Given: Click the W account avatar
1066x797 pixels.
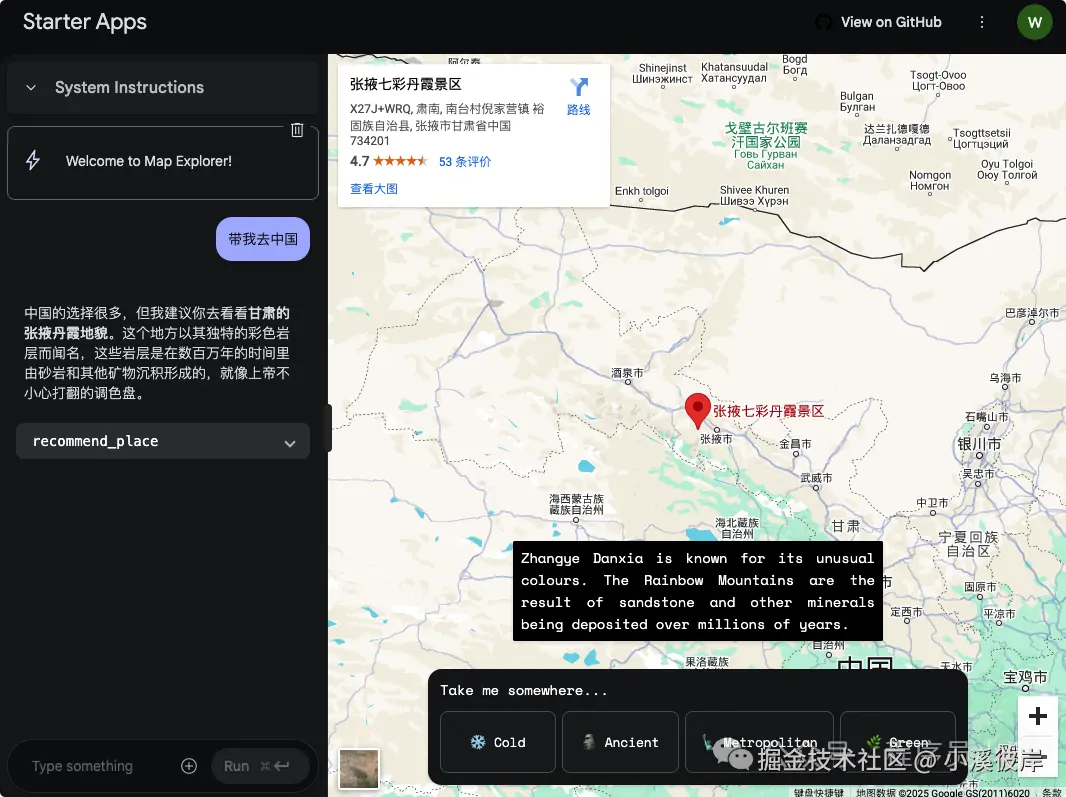Looking at the screenshot, I should (x=1034, y=21).
